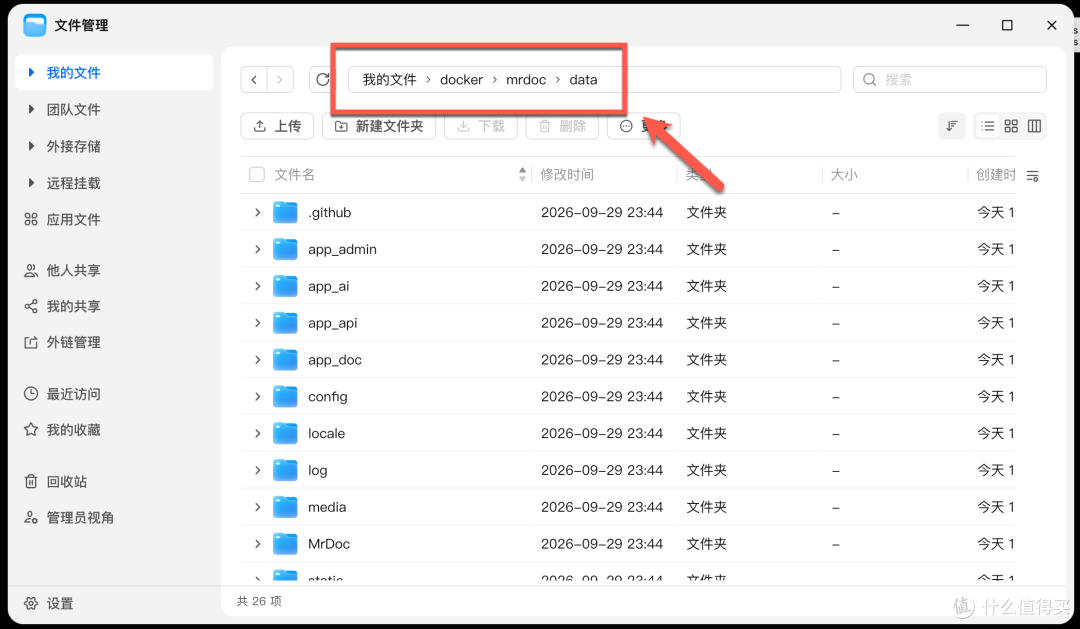Click the File Management app icon
Screen dimensions: 1080x629
click(34, 25)
